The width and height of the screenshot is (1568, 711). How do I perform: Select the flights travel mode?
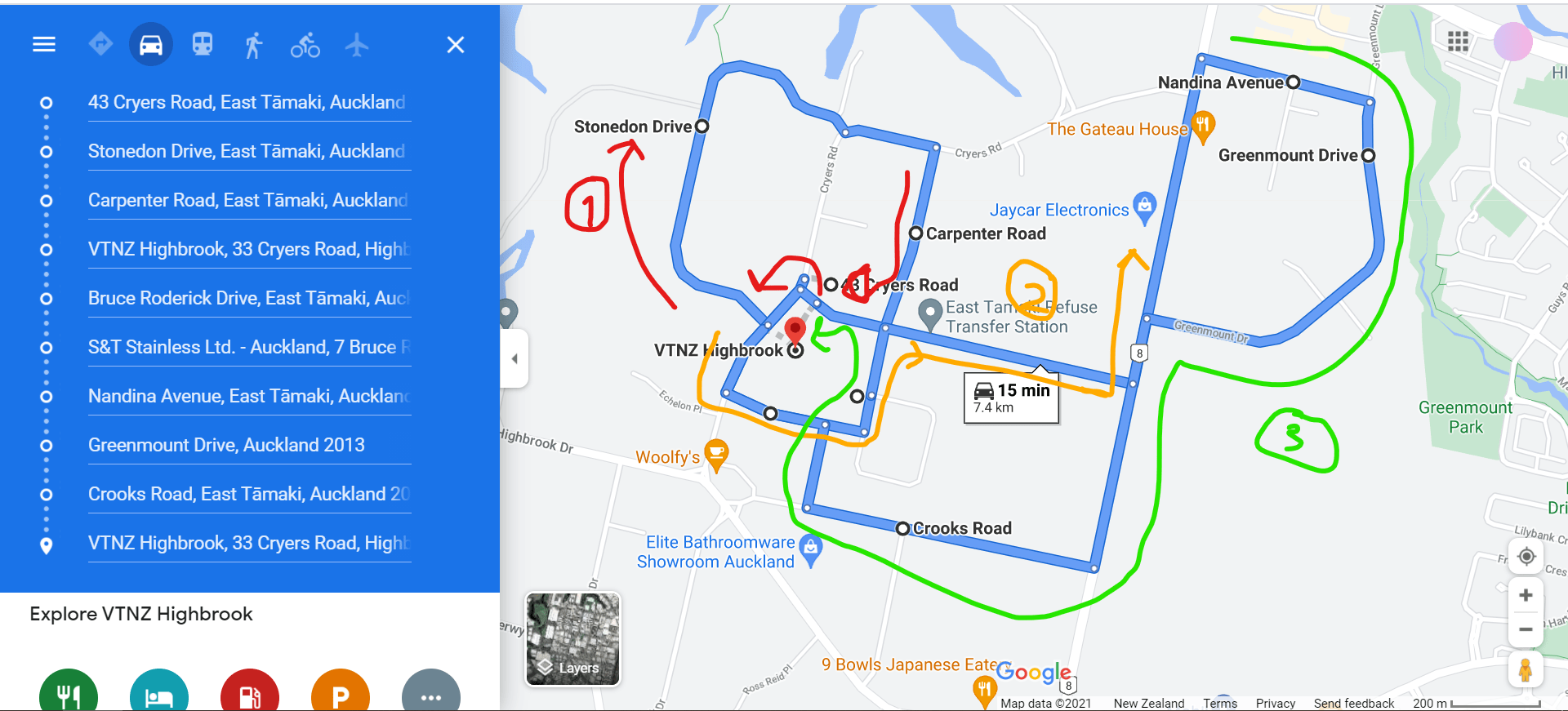tap(357, 44)
